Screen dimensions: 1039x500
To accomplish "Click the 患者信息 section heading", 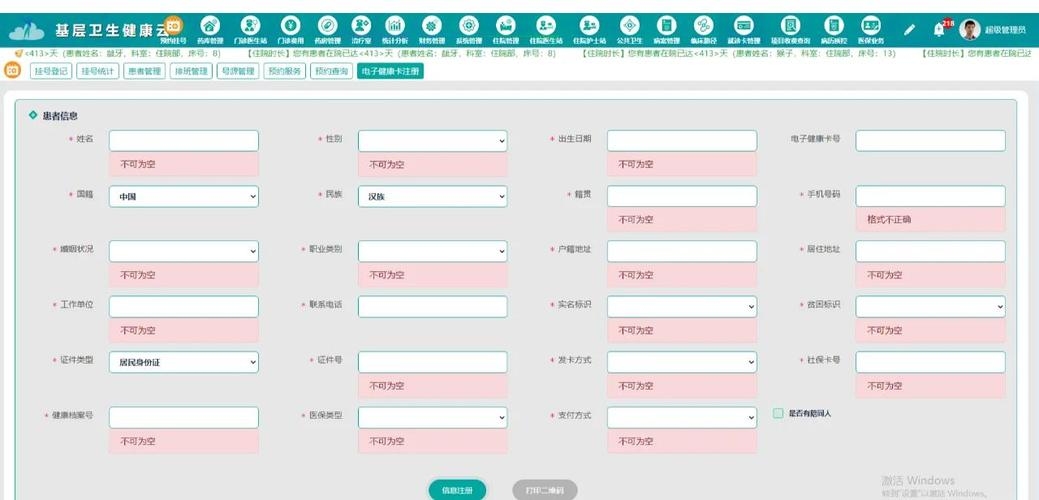I will pyautogui.click(x=60, y=116).
